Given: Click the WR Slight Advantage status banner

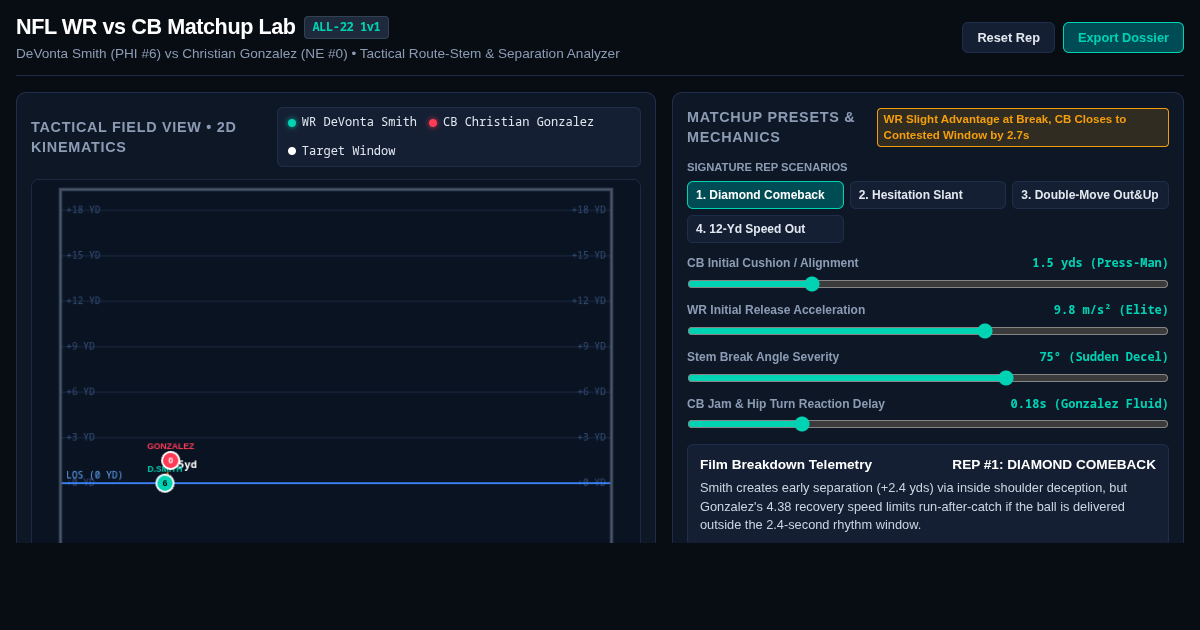Looking at the screenshot, I should tap(1023, 127).
